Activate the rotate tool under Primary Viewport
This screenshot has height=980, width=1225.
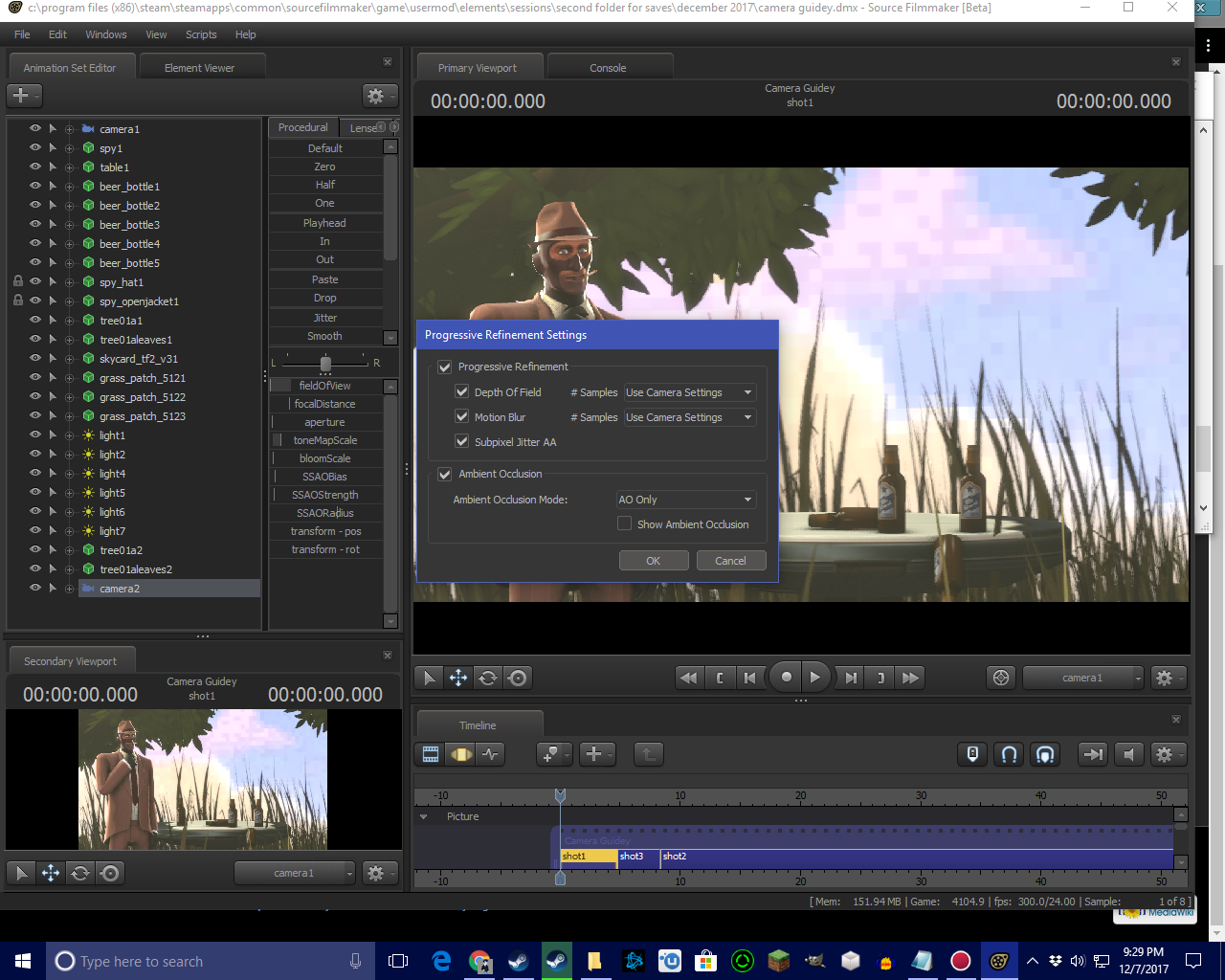tap(488, 678)
